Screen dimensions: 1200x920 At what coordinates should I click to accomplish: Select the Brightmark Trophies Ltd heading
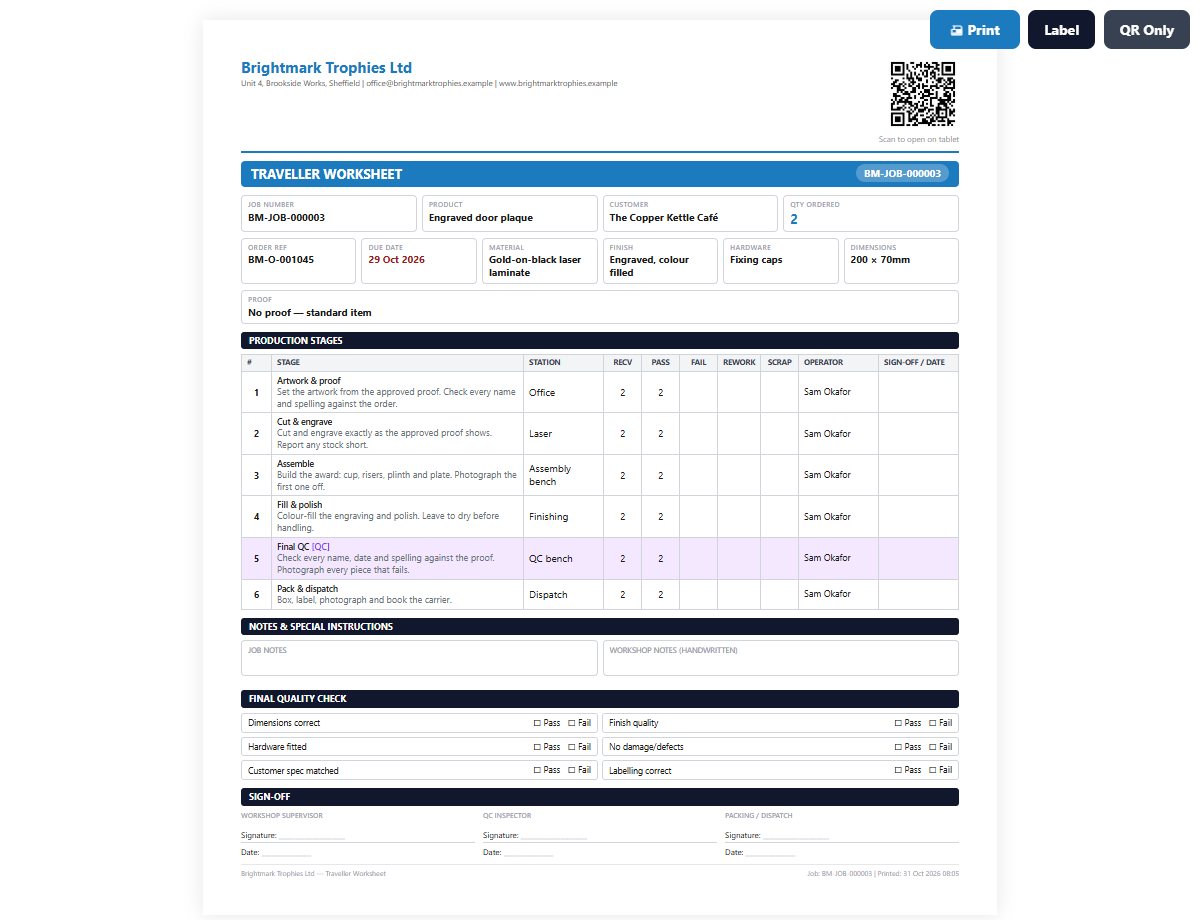coord(326,68)
